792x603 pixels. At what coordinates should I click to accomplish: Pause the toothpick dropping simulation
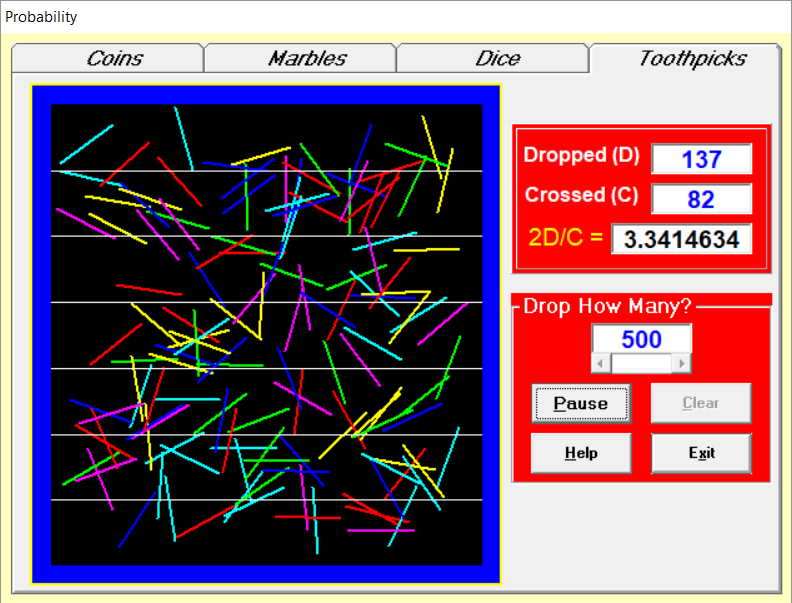581,403
